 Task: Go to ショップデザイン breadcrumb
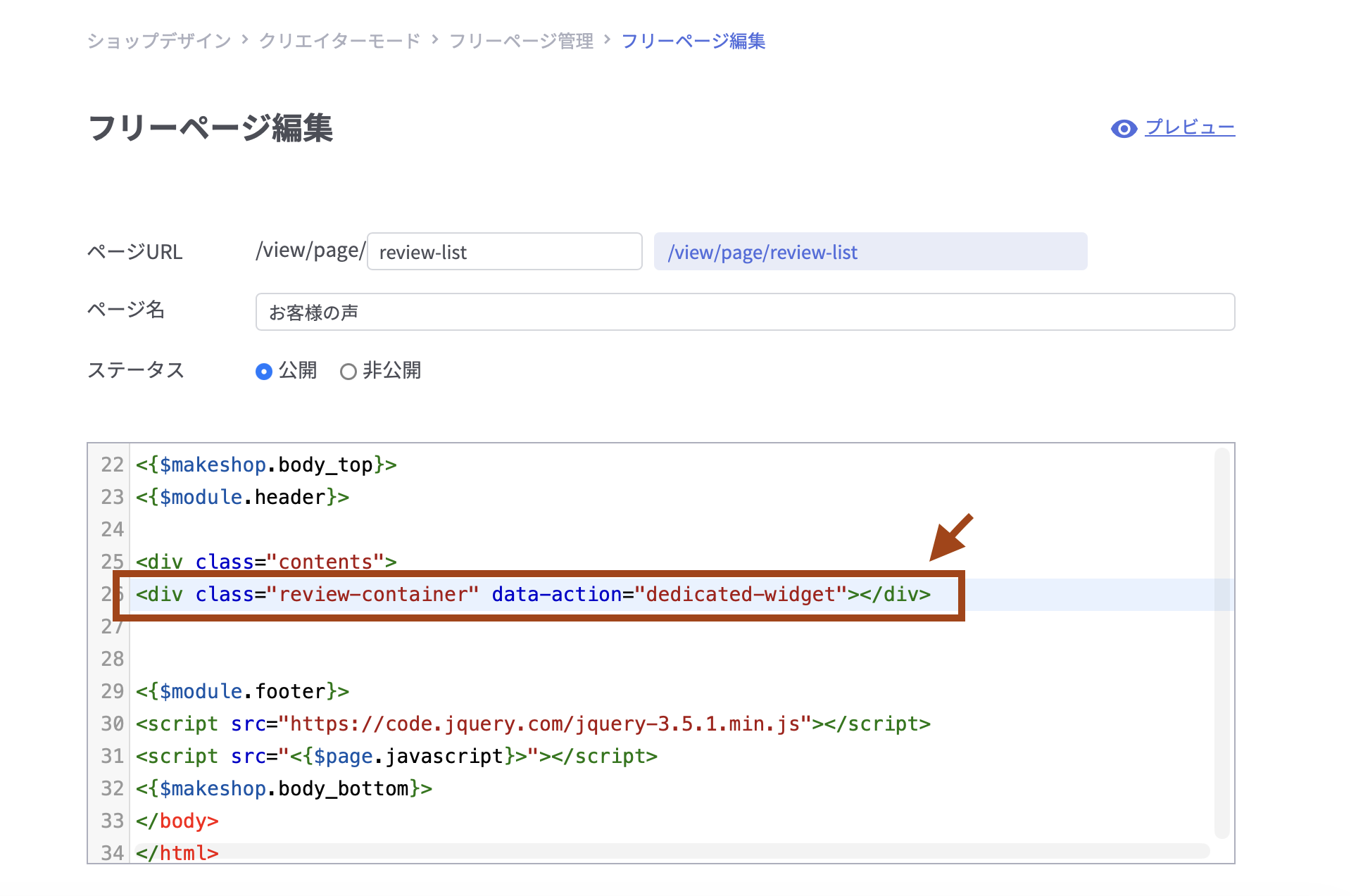click(x=159, y=42)
